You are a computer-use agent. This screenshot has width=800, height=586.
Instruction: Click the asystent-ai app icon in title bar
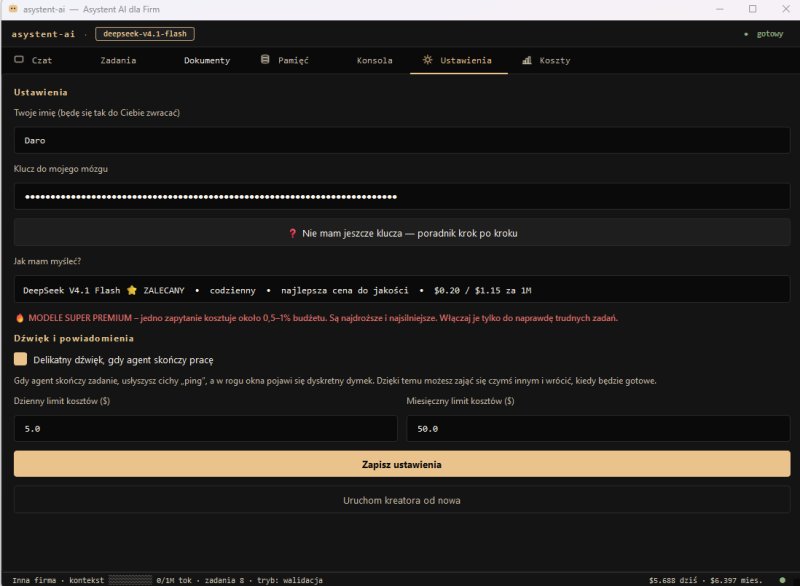[x=13, y=9]
